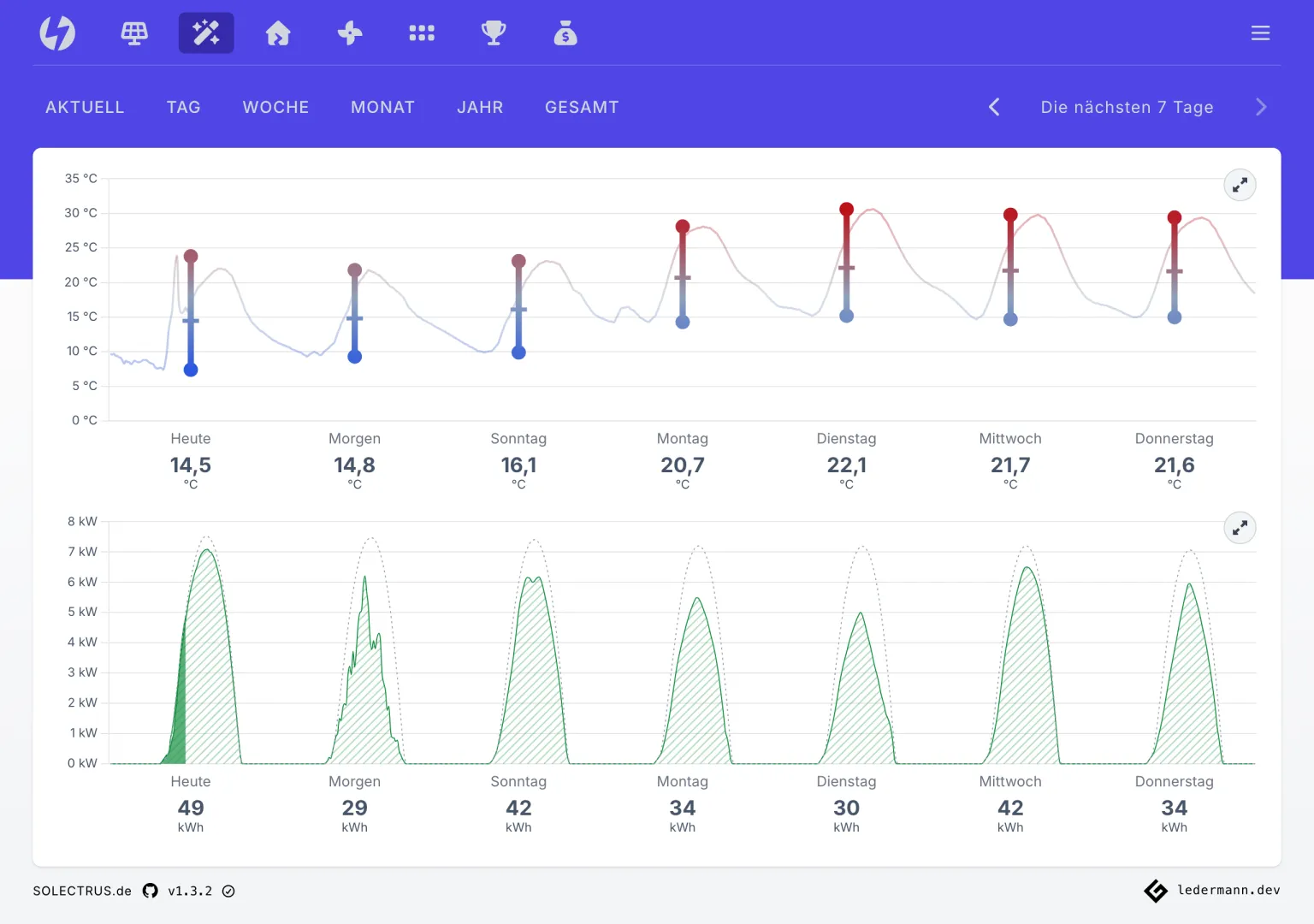Select the magic wand forecast icon
Screen dimensions: 1314x924
(206, 33)
